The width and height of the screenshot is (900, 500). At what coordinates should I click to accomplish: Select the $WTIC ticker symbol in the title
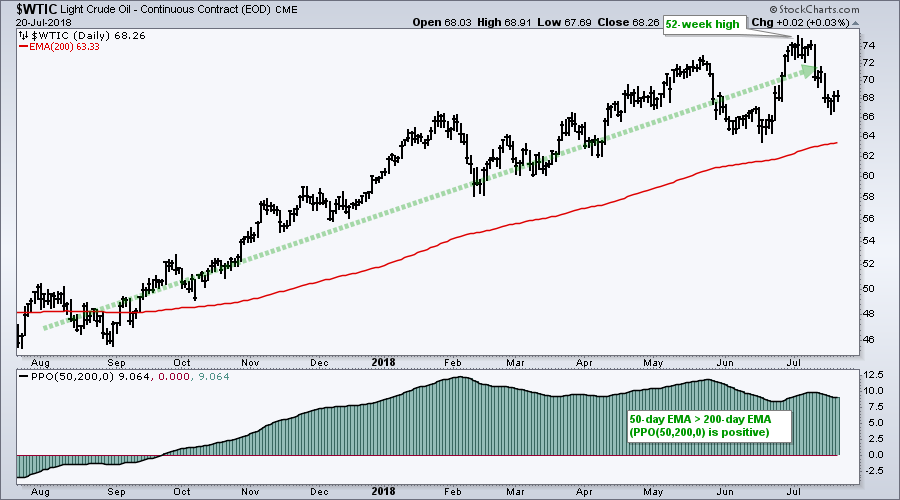(36, 10)
